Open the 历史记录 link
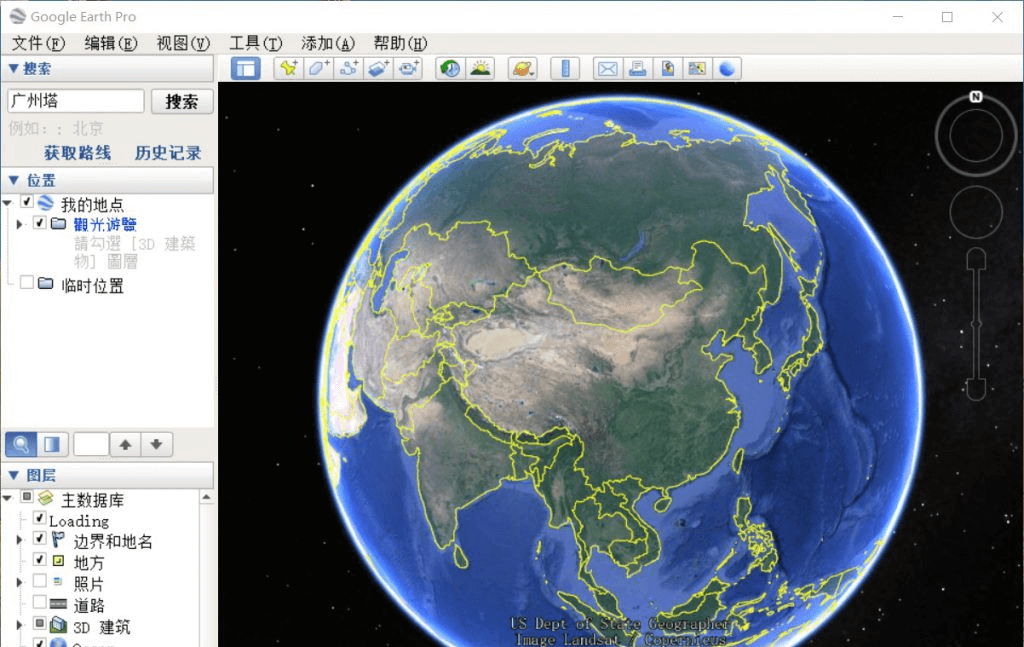 point(168,153)
